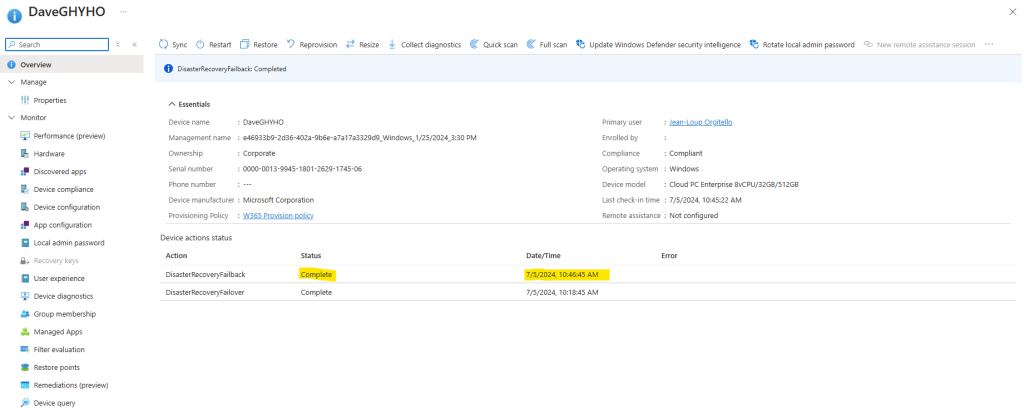
Task: Open Hardware page
Action: click(49, 154)
